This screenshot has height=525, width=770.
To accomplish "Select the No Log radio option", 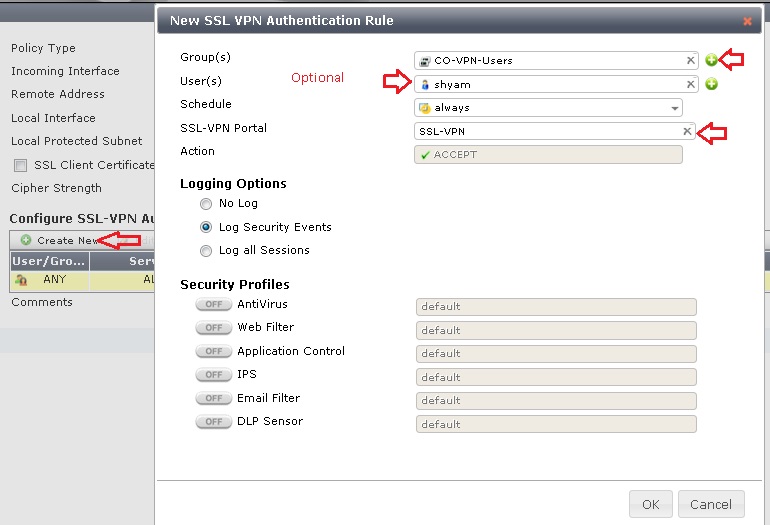I will click(x=206, y=203).
